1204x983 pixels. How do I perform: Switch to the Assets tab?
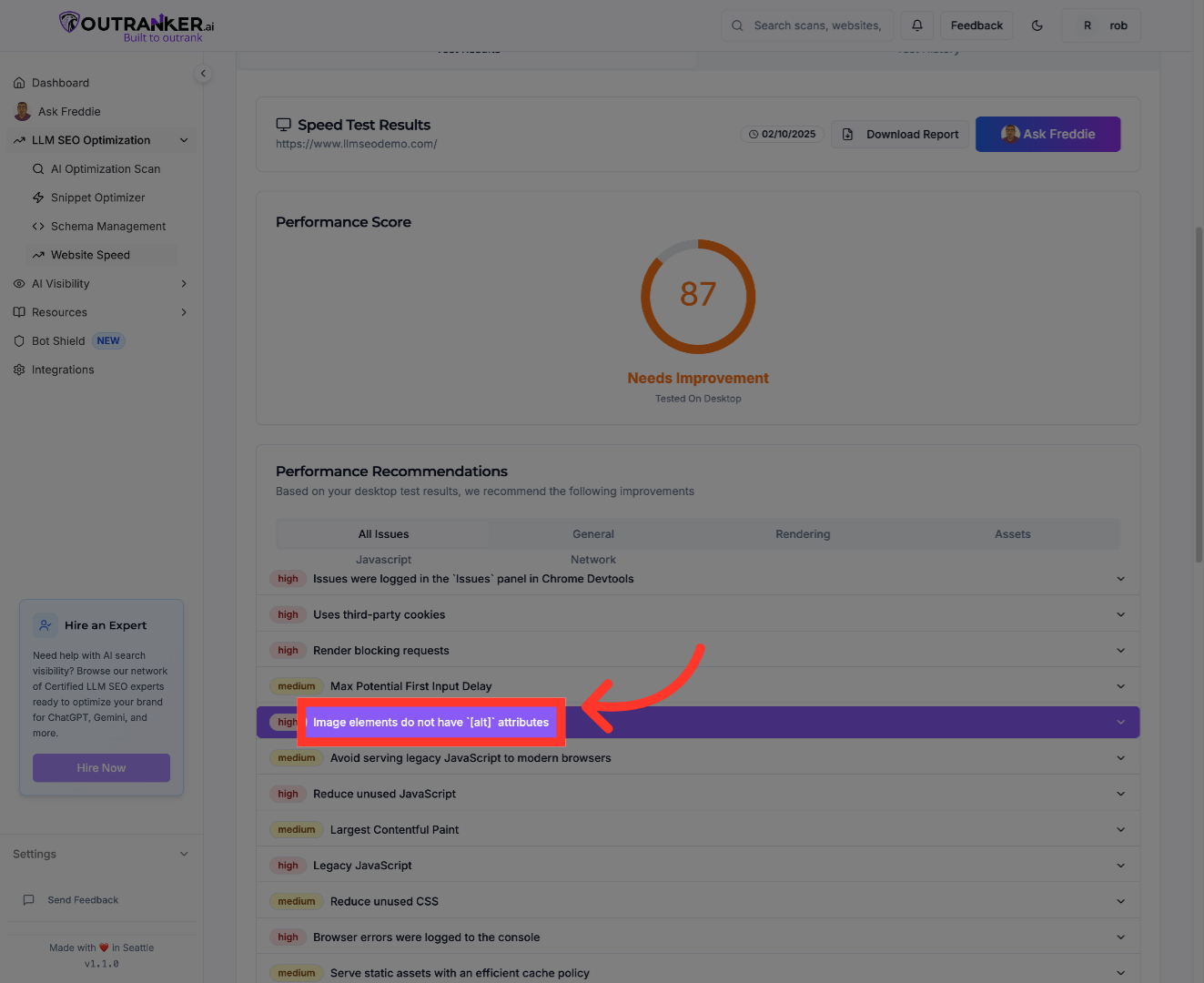pyautogui.click(x=1012, y=534)
